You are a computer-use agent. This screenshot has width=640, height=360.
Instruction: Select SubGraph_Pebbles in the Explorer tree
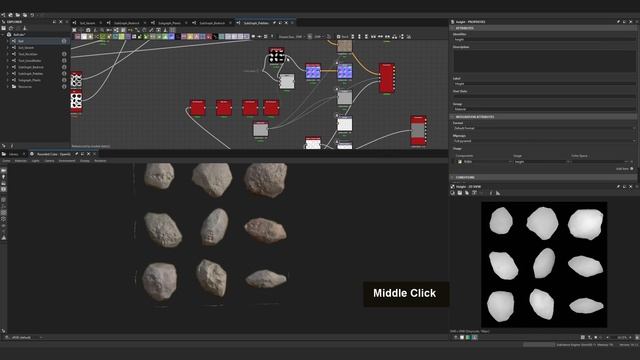(x=31, y=73)
